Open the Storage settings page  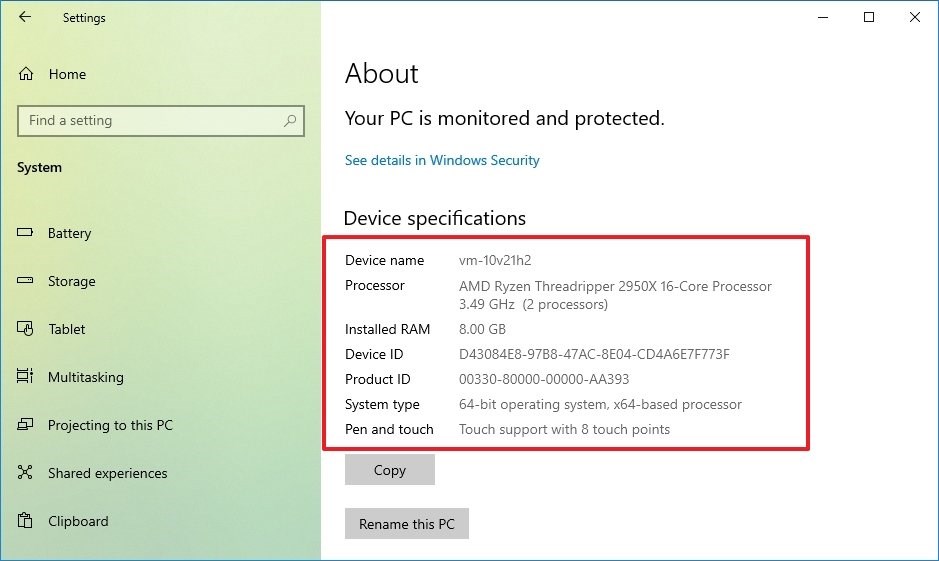(72, 281)
